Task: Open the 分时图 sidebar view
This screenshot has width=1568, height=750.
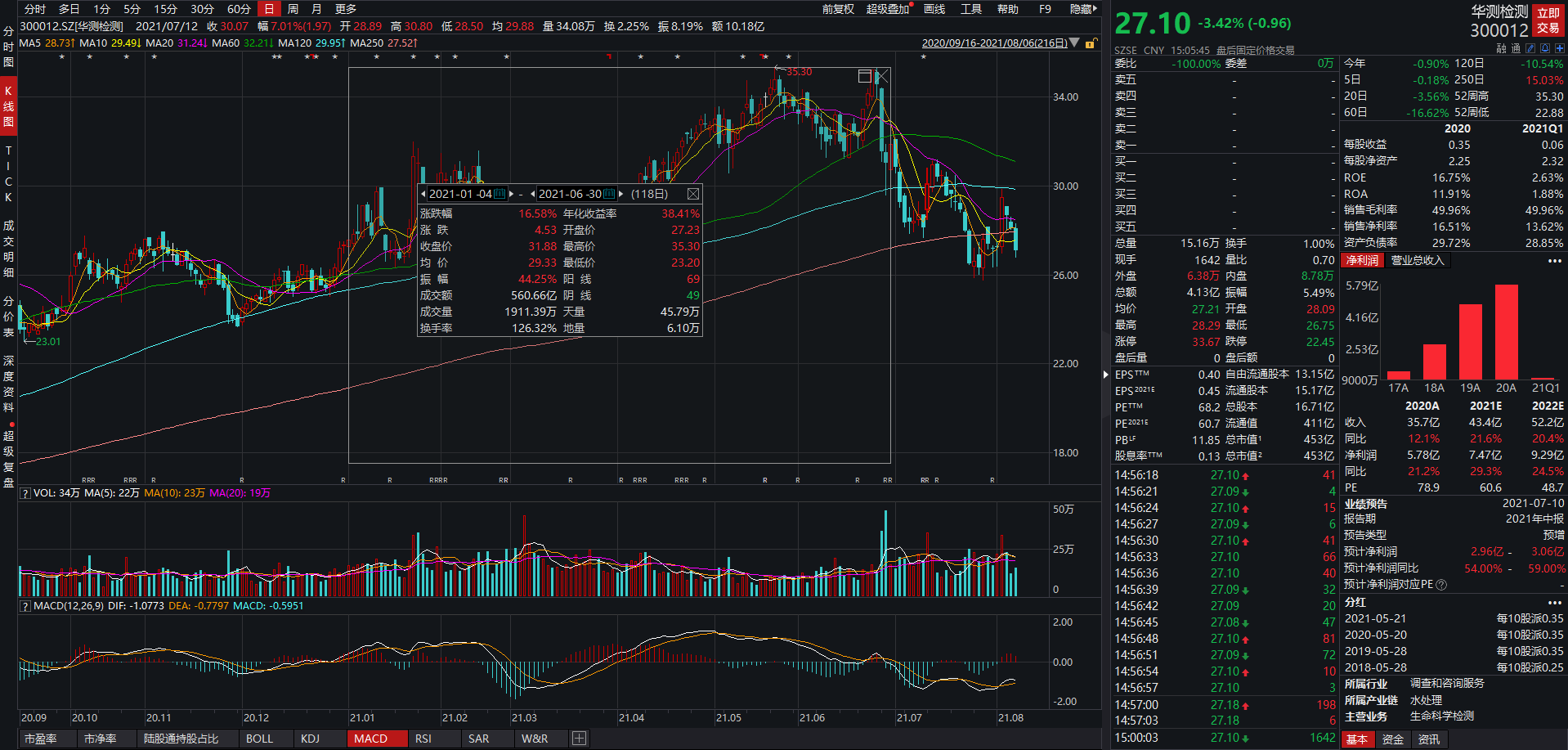Action: coord(8,47)
